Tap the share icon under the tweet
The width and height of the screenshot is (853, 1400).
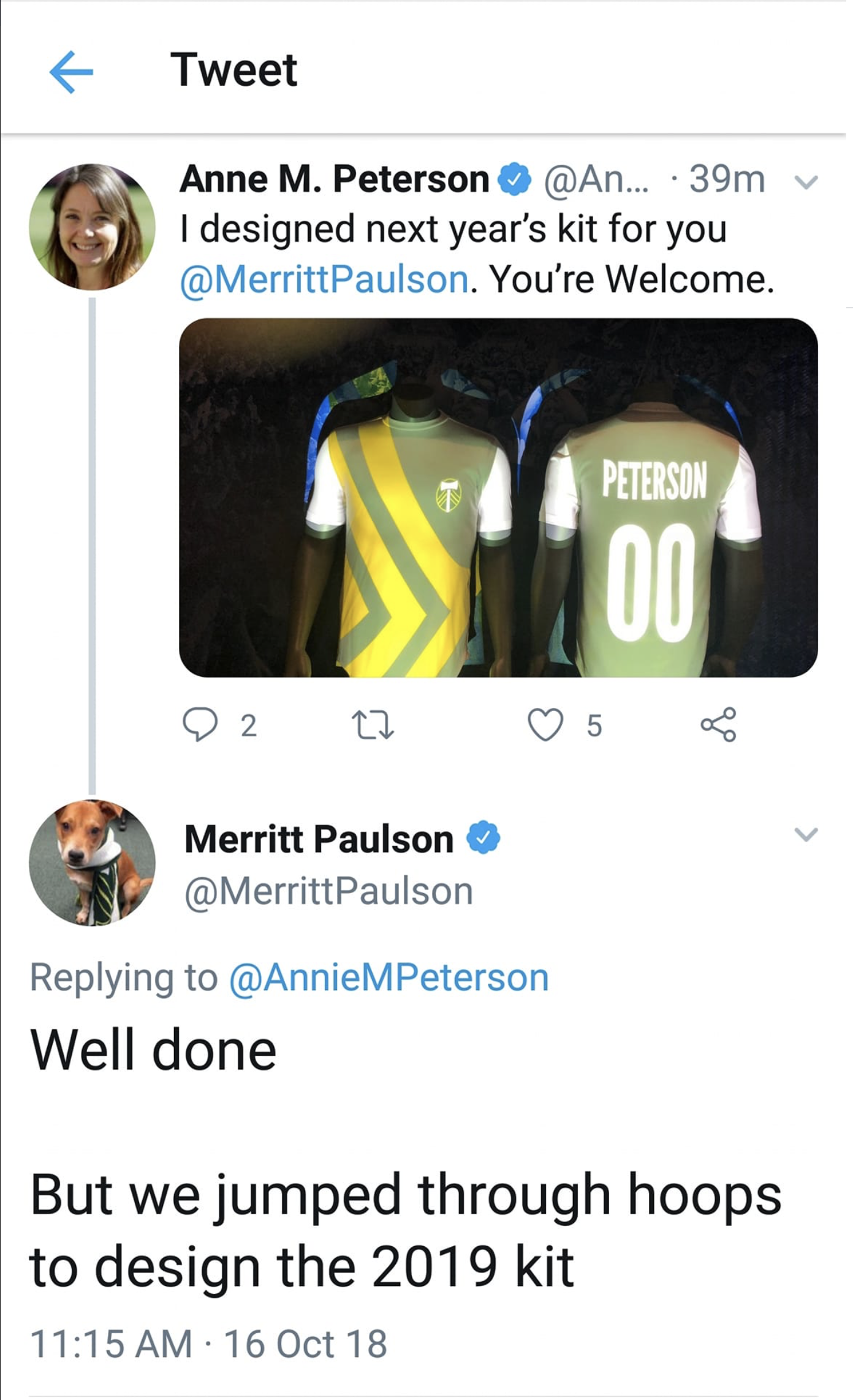(718, 725)
